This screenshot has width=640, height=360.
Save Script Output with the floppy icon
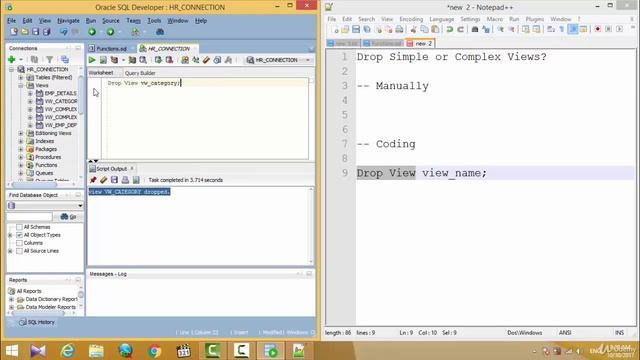114,180
